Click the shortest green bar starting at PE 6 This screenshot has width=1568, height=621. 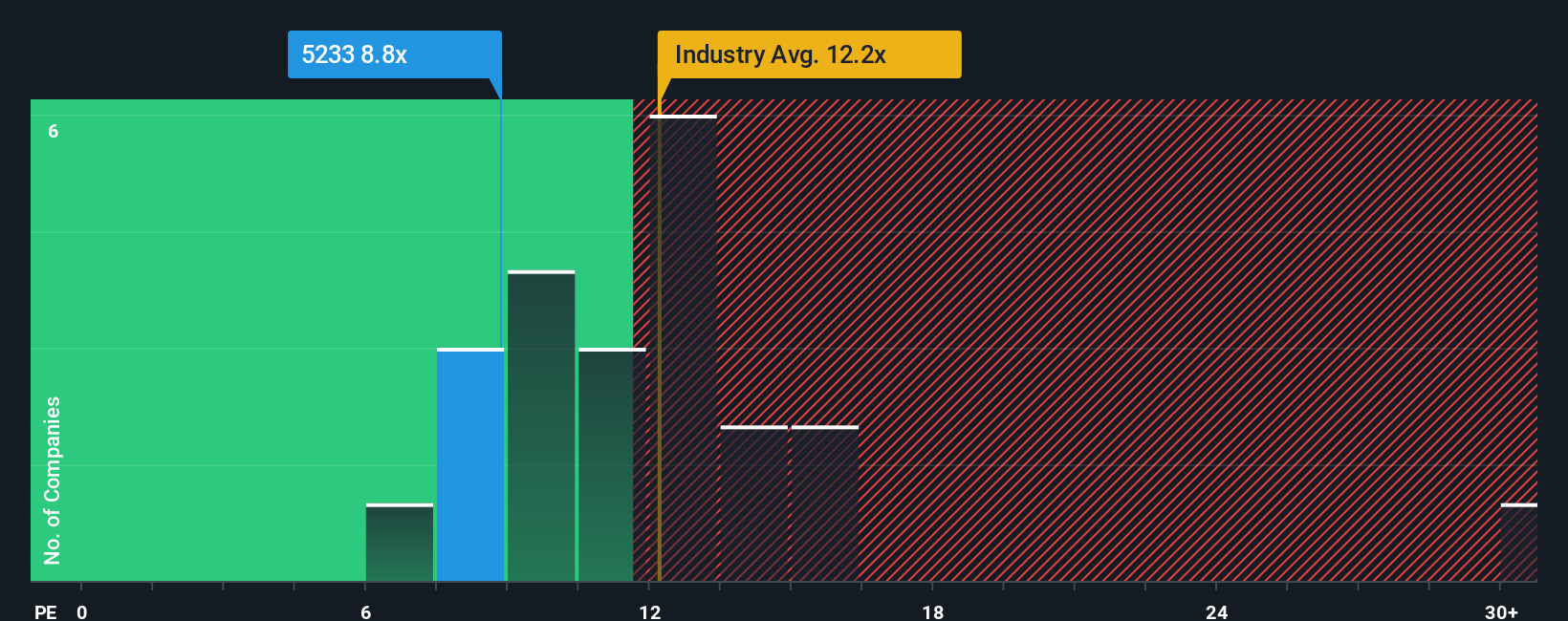[x=399, y=543]
